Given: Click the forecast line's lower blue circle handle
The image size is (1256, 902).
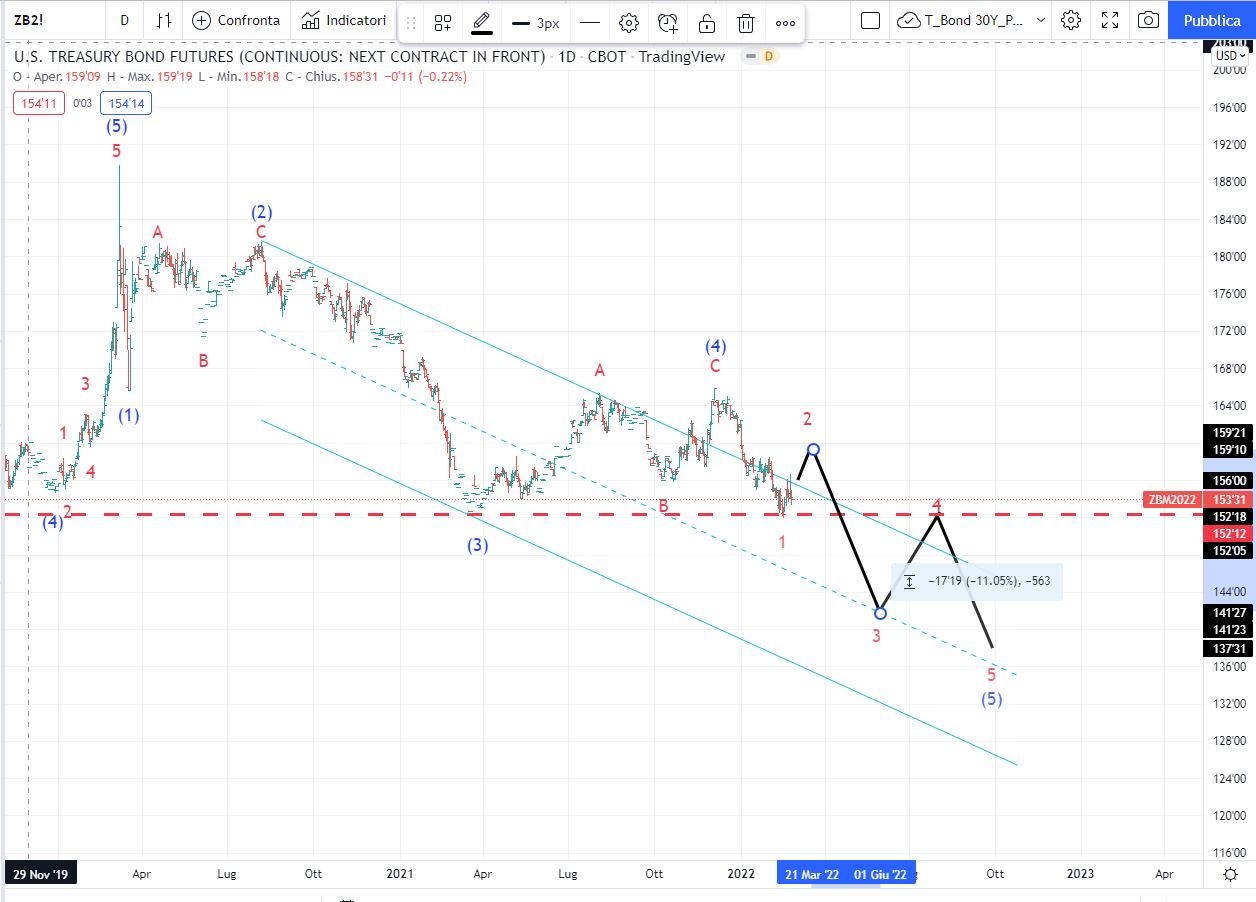Looking at the screenshot, I should pyautogui.click(x=880, y=613).
